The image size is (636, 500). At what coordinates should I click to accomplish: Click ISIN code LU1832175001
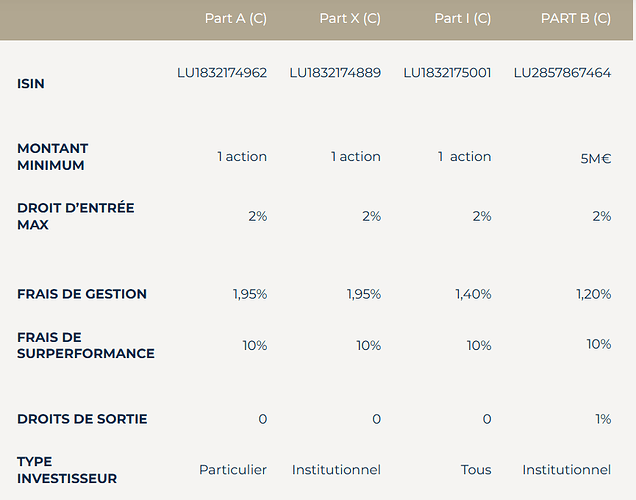click(447, 73)
